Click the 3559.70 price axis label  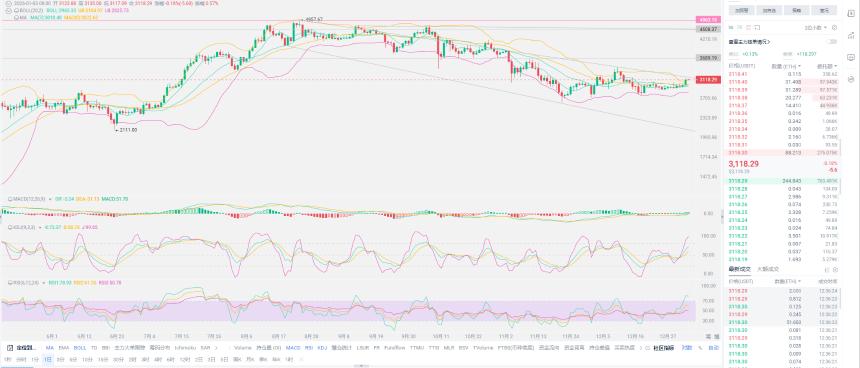point(709,57)
